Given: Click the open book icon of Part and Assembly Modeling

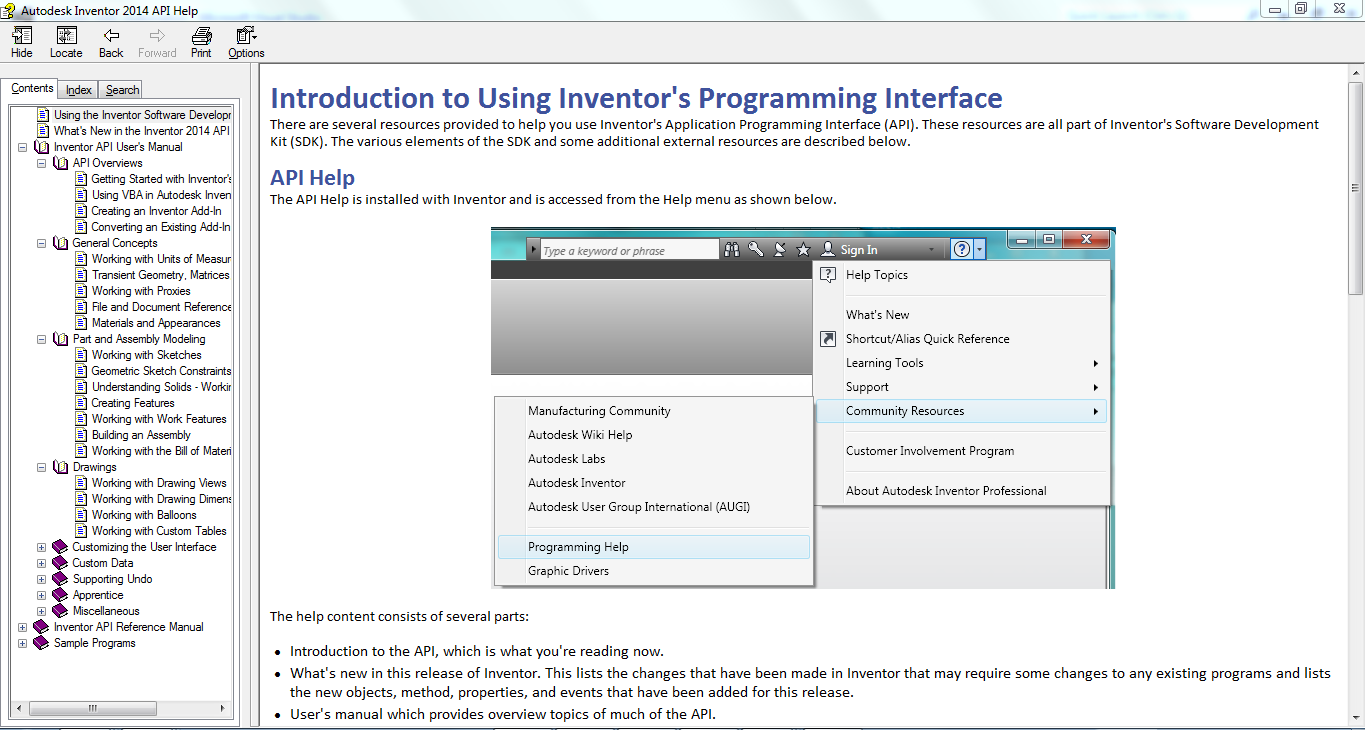Looking at the screenshot, I should [61, 339].
